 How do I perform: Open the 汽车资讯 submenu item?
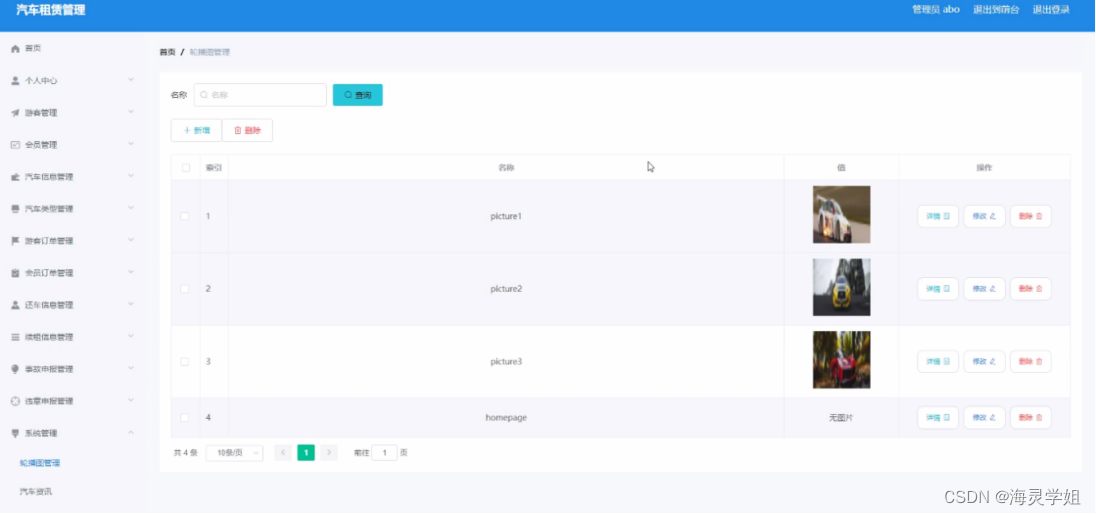coord(36,492)
